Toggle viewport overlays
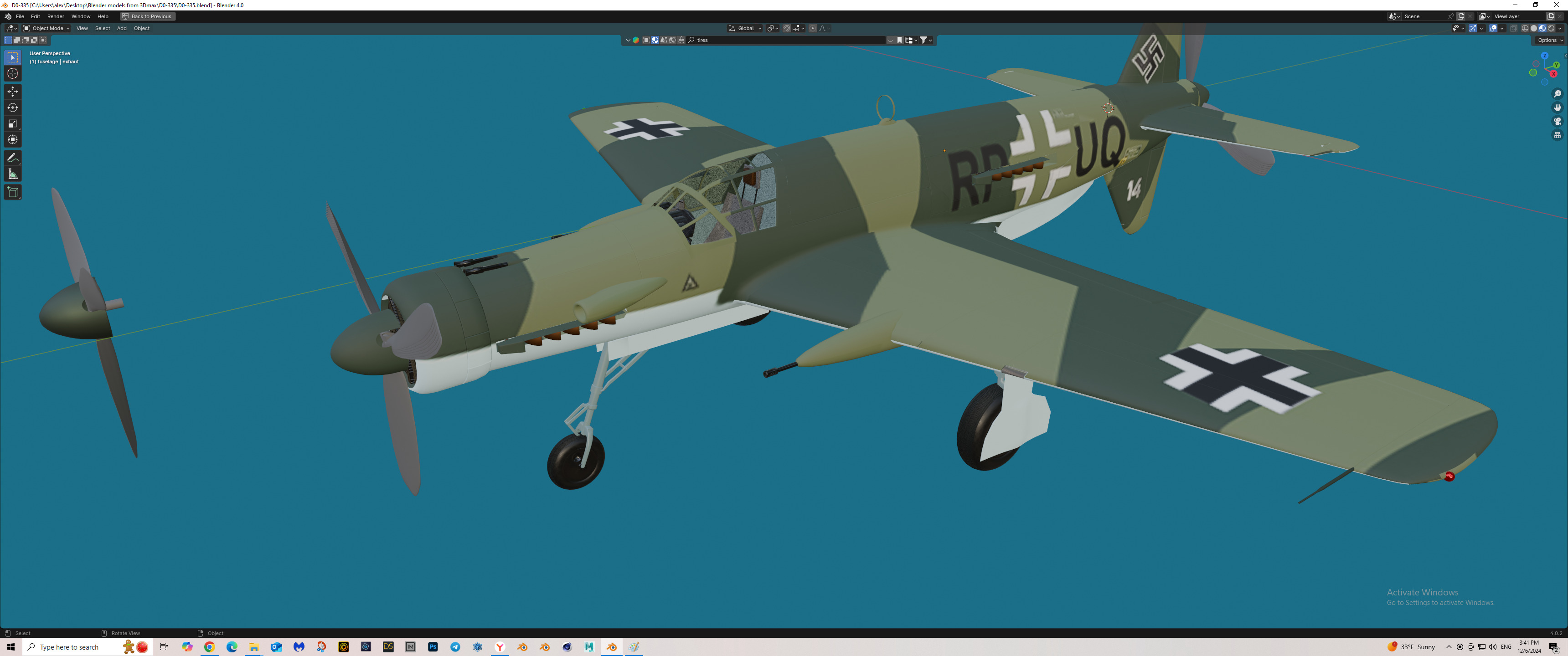The image size is (1568, 656). click(x=1493, y=29)
